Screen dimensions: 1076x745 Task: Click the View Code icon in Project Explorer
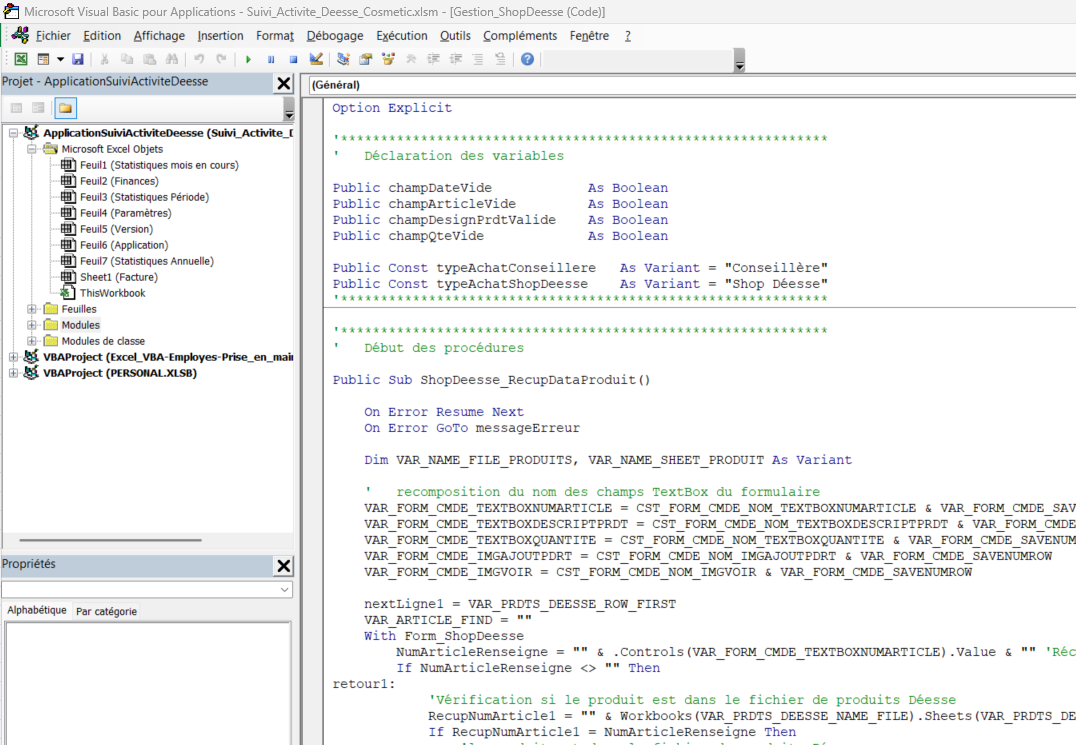(17, 110)
